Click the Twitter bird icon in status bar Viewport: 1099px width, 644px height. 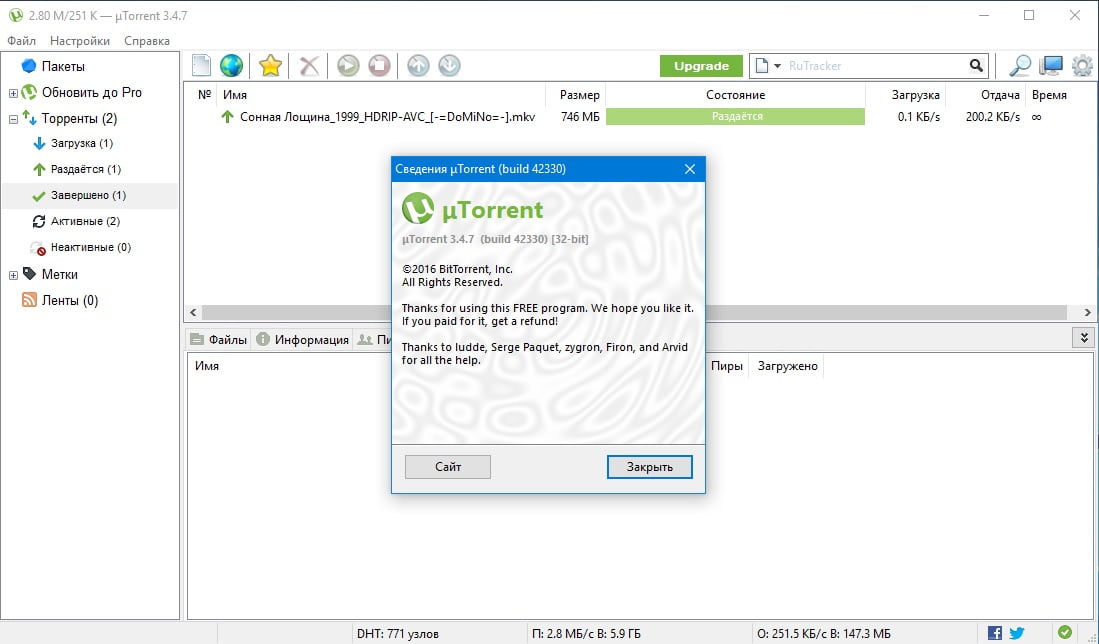point(1017,632)
